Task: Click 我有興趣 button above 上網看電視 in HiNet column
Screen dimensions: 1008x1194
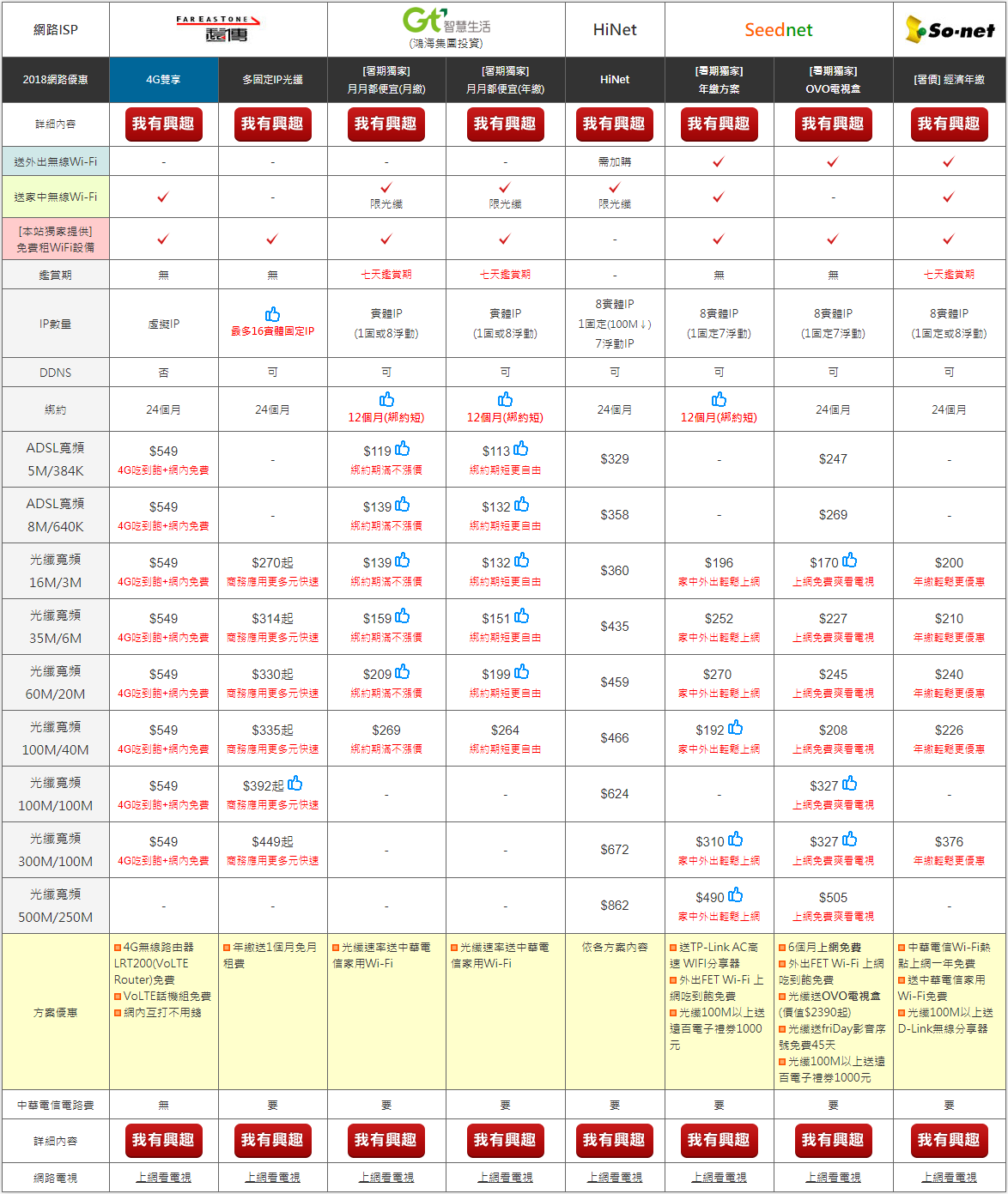Action: (615, 1141)
